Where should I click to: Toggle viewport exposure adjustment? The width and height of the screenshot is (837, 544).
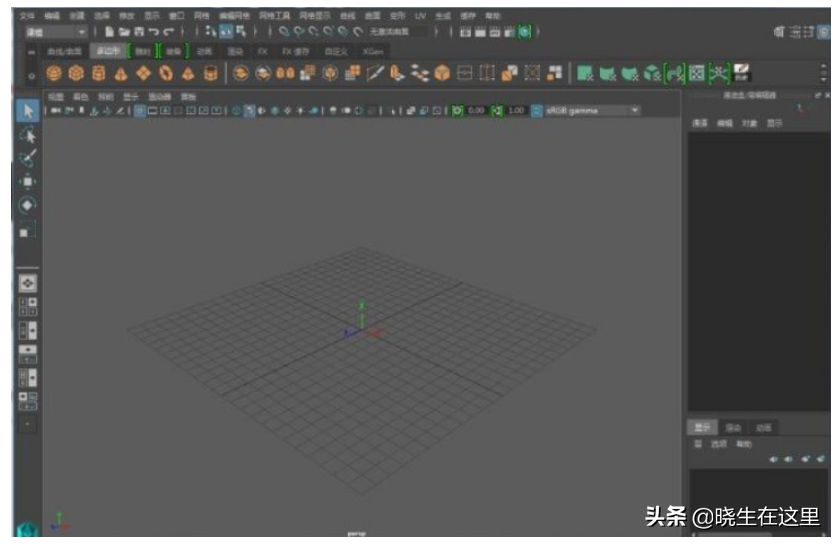point(457,111)
